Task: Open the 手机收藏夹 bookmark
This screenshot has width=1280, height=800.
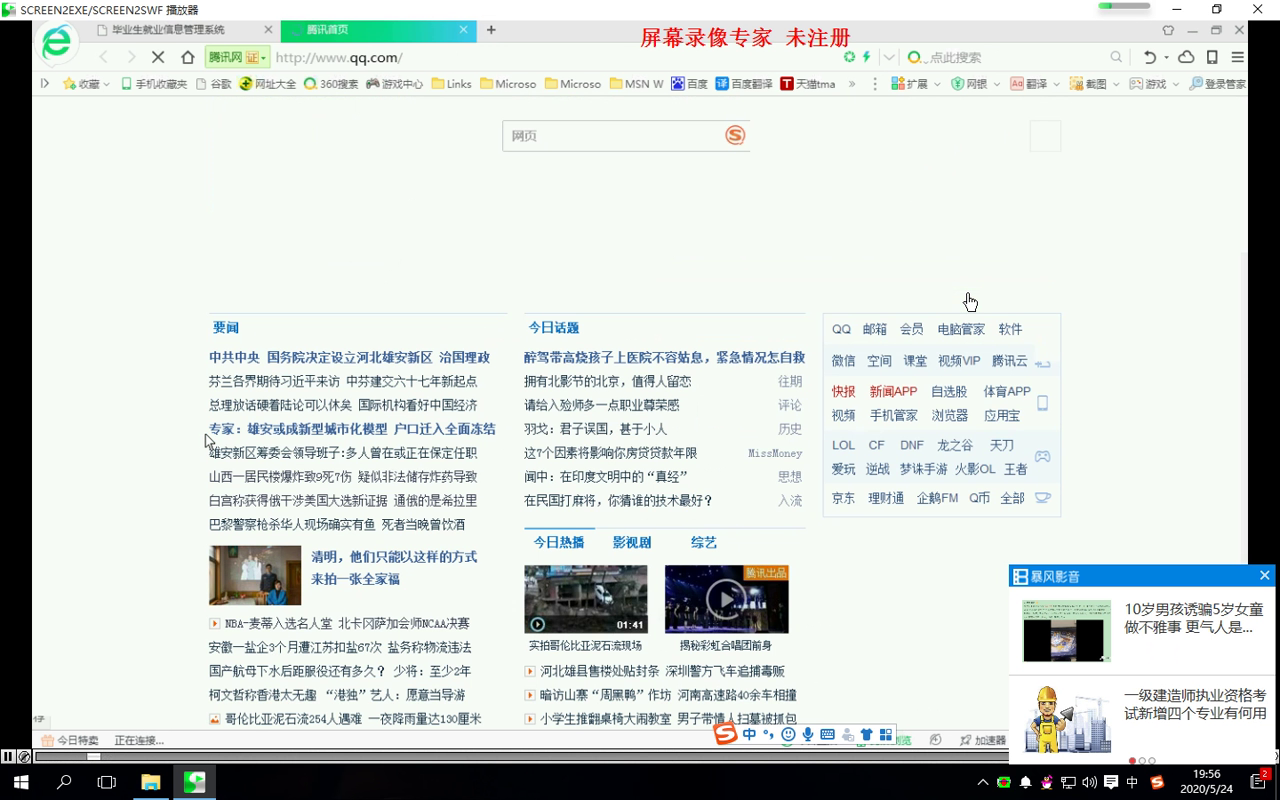Action: (154, 84)
